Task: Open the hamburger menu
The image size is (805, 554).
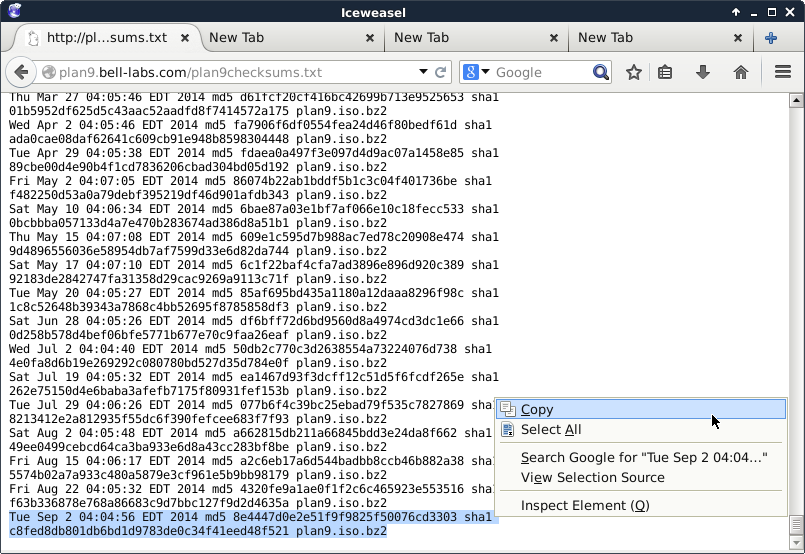Action: (x=783, y=72)
